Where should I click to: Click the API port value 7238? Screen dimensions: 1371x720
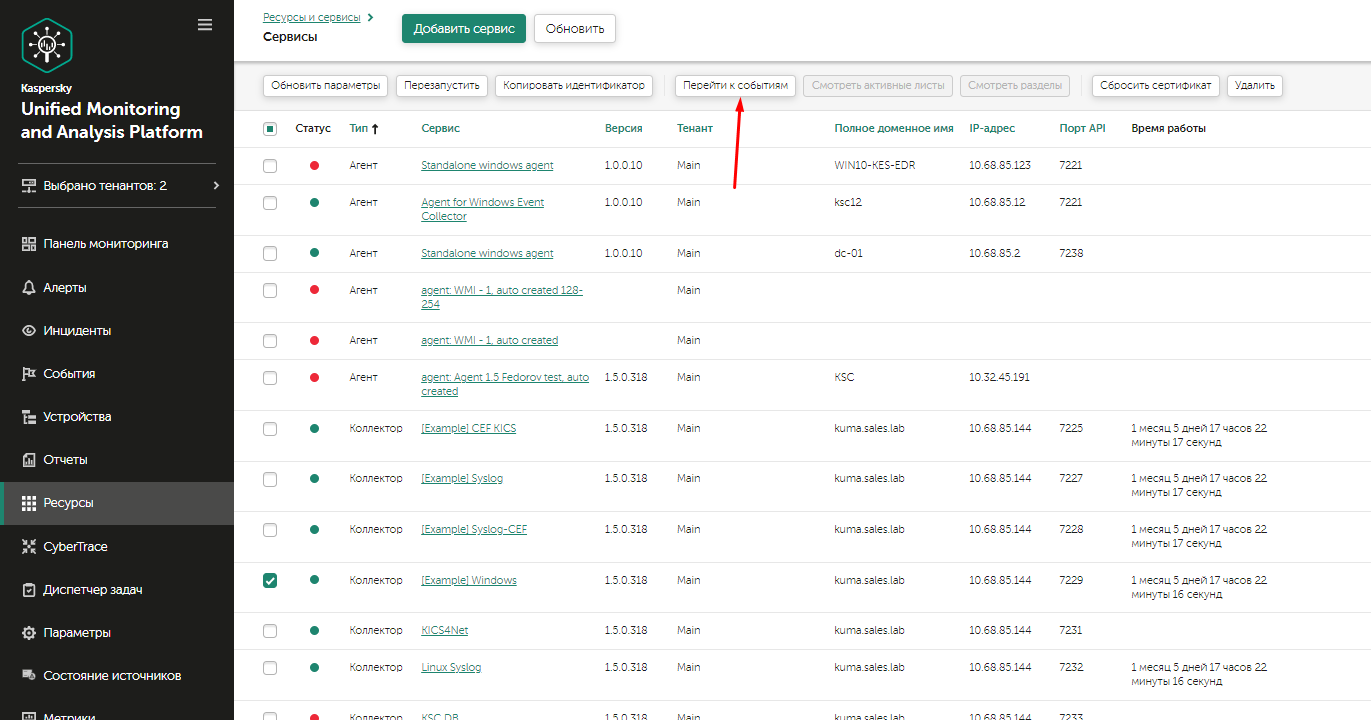[x=1072, y=254]
